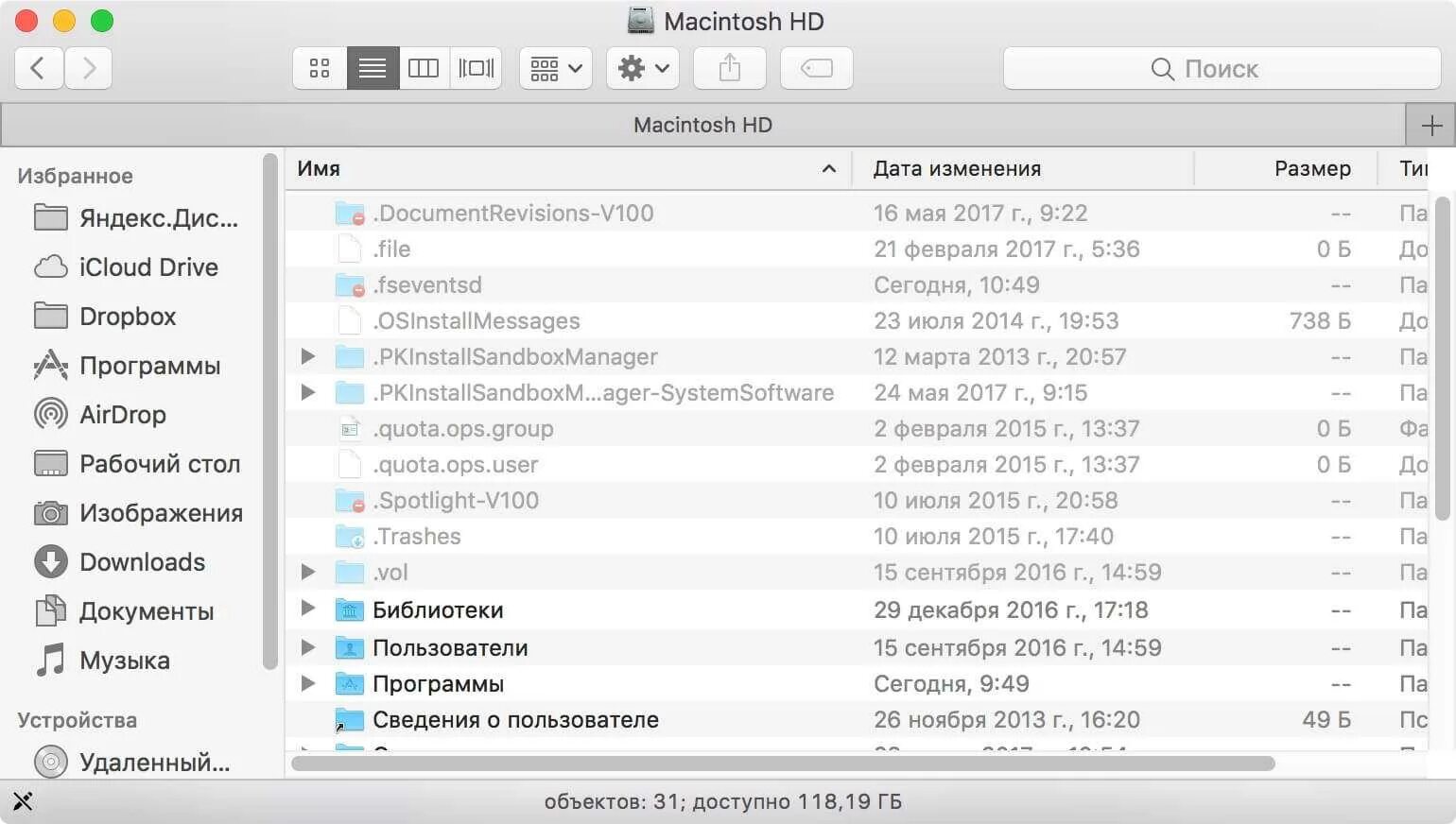
Task: Click the date 24 мая 2017 г., 9:15
Action: click(980, 392)
